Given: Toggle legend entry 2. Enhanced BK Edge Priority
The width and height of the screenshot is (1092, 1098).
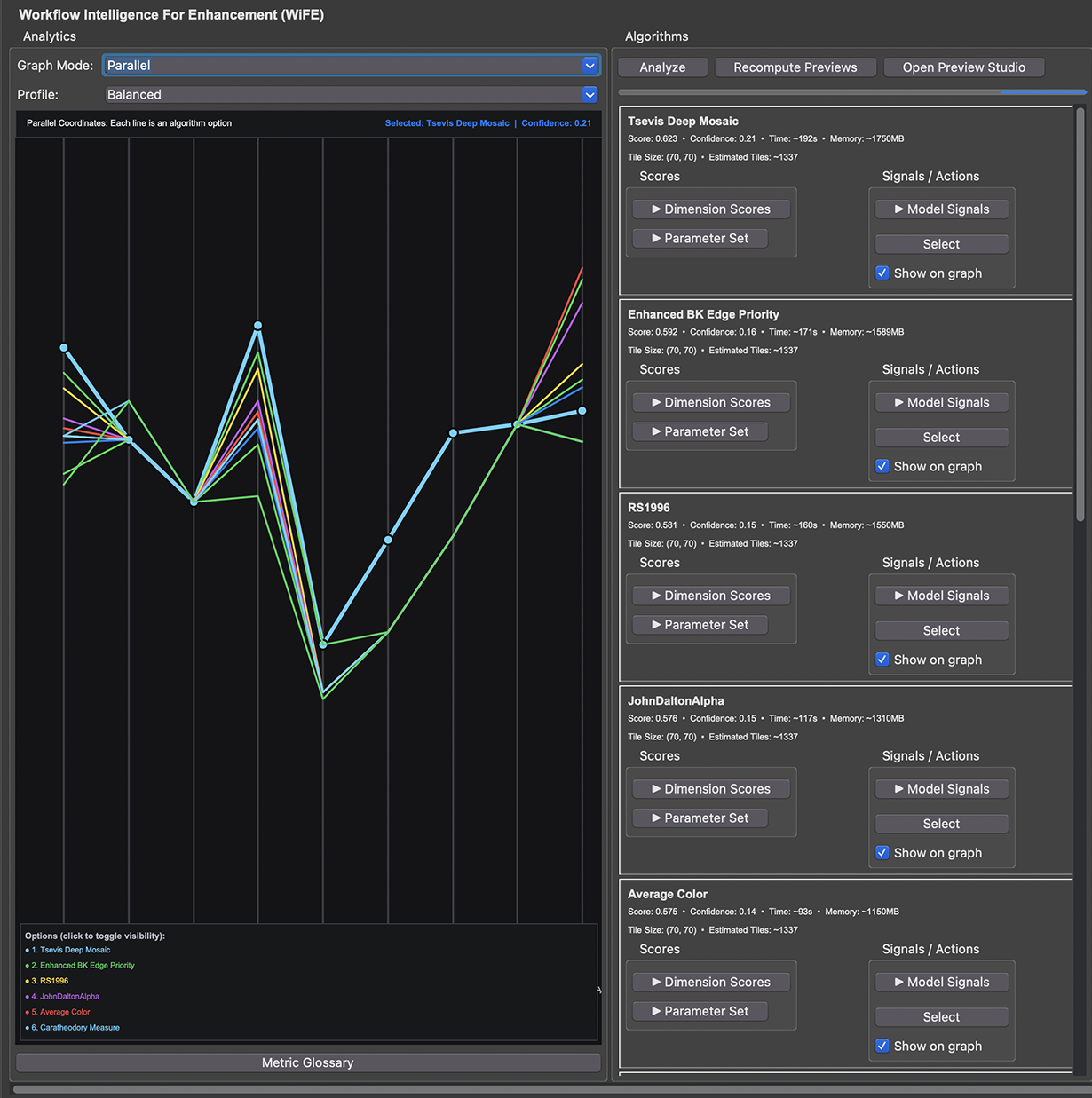Looking at the screenshot, I should (80, 966).
